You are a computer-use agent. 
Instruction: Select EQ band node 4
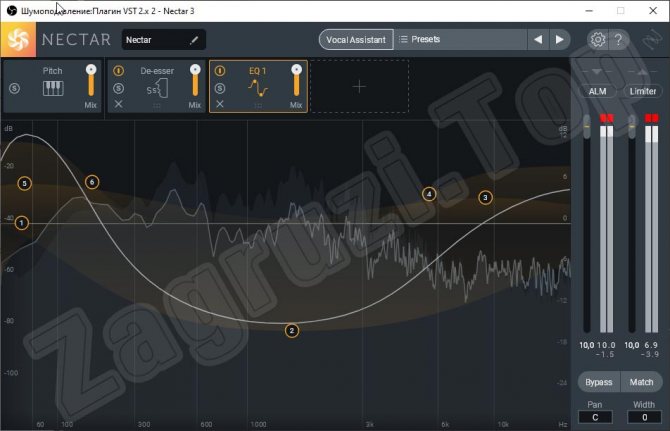[429, 194]
